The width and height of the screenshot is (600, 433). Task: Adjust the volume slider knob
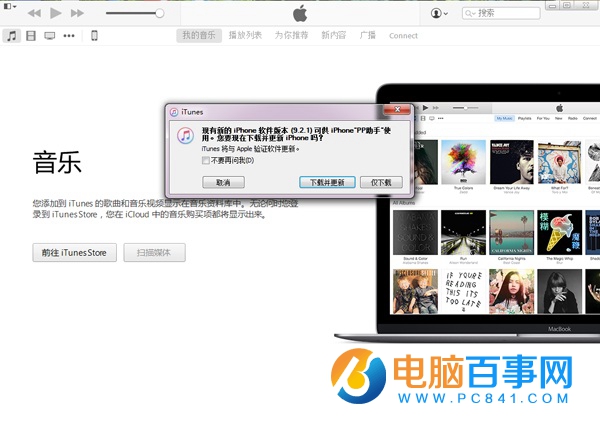[x=160, y=13]
